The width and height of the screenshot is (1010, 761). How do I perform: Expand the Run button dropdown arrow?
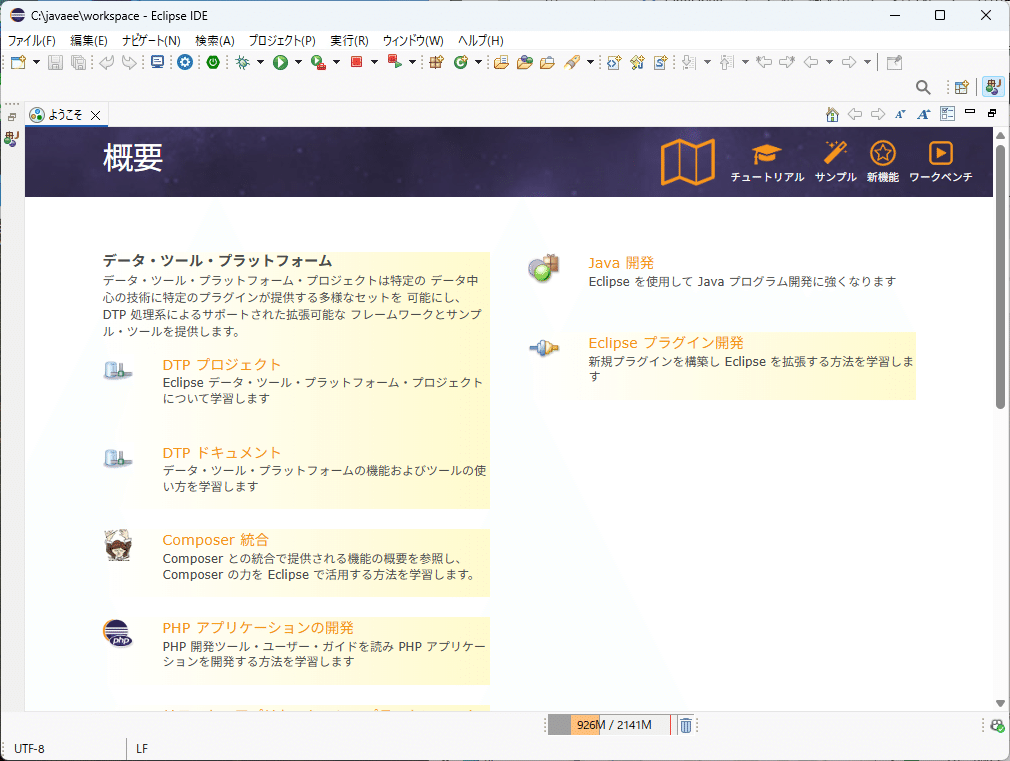(297, 62)
